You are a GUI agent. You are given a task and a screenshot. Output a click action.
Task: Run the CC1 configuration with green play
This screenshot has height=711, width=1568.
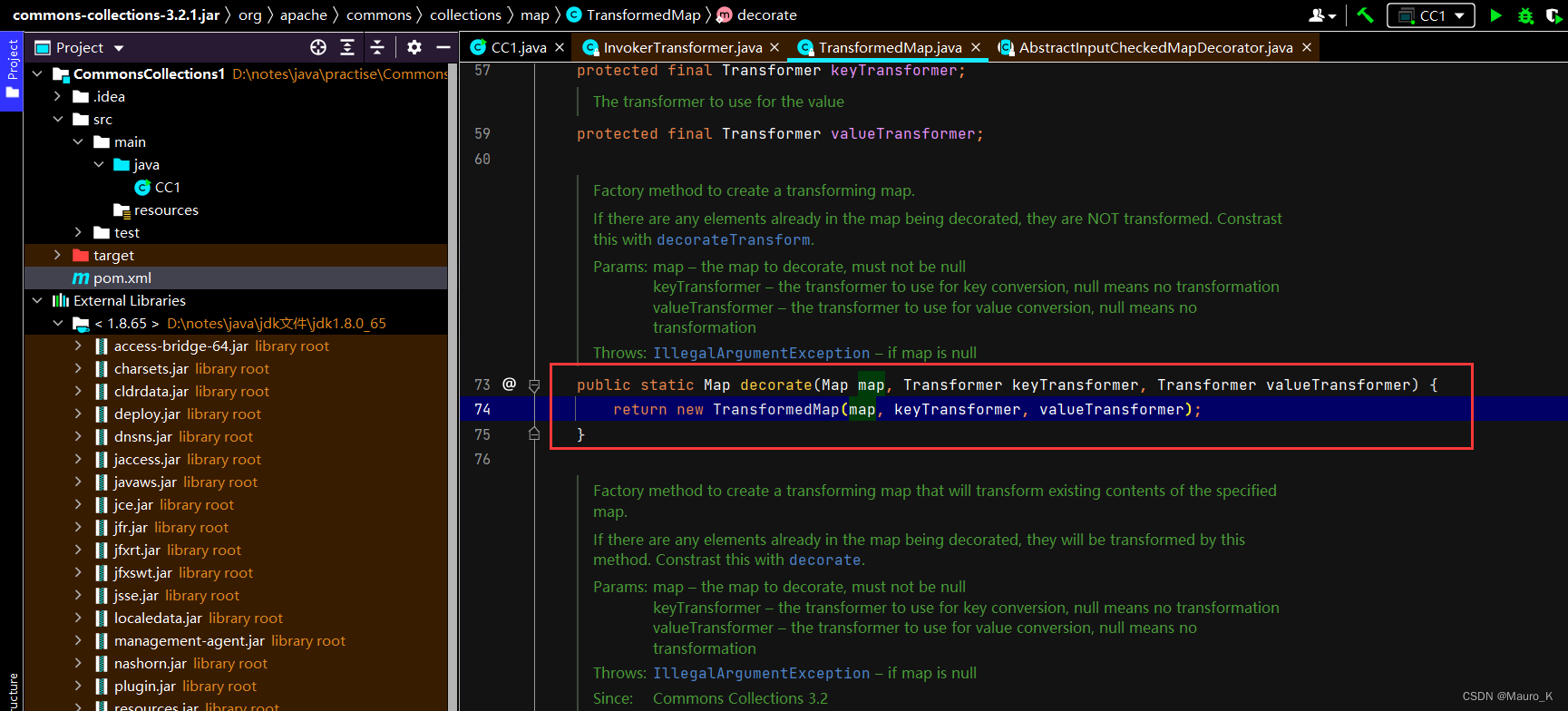[1496, 15]
